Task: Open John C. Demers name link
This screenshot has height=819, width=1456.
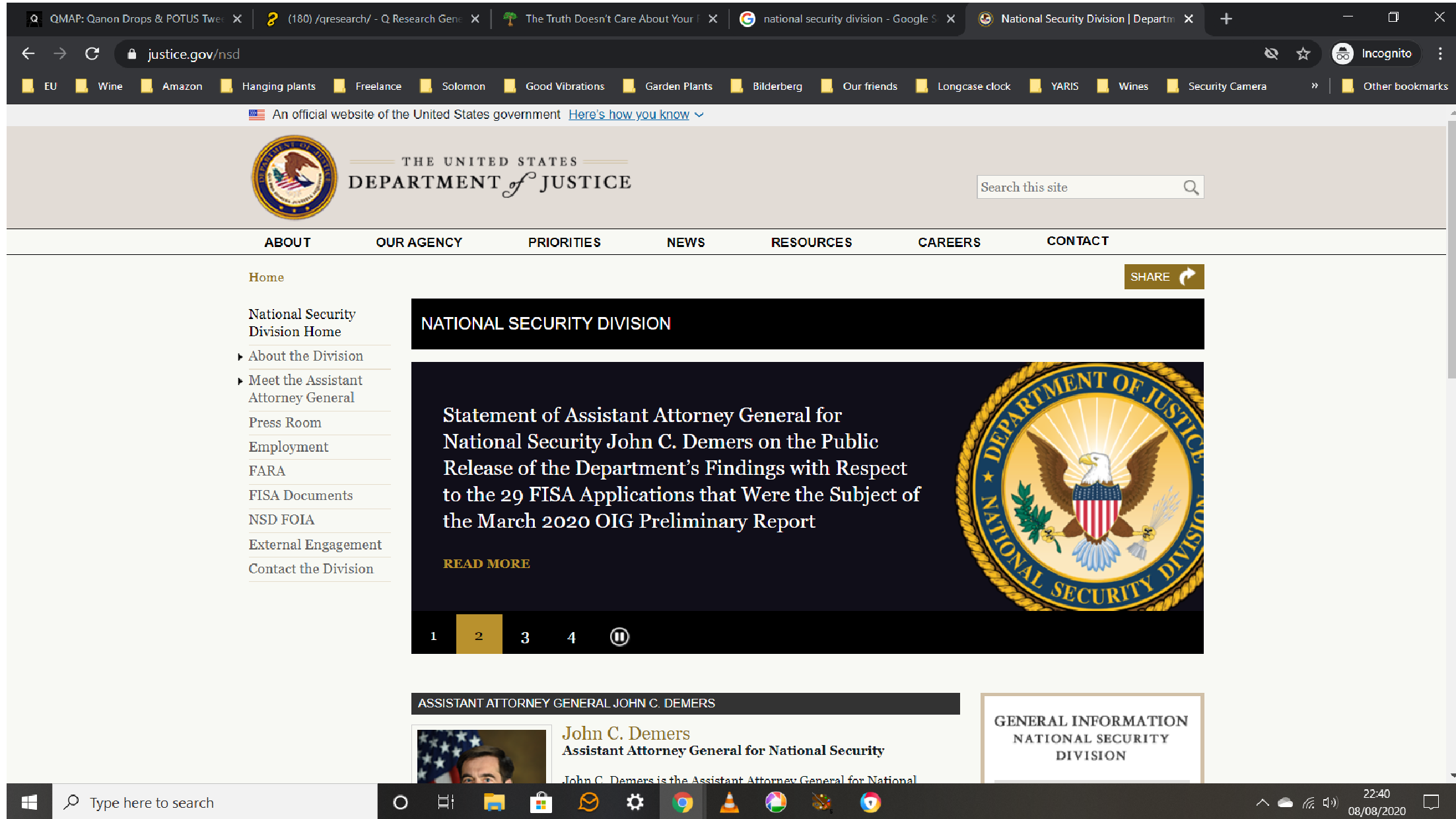Action: (625, 733)
